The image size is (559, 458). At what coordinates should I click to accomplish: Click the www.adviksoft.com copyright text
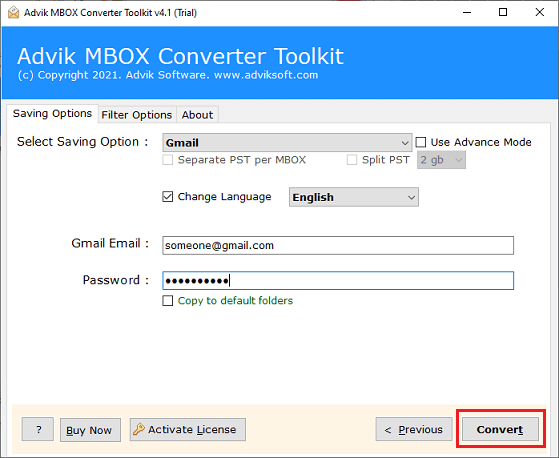pyautogui.click(x=266, y=75)
